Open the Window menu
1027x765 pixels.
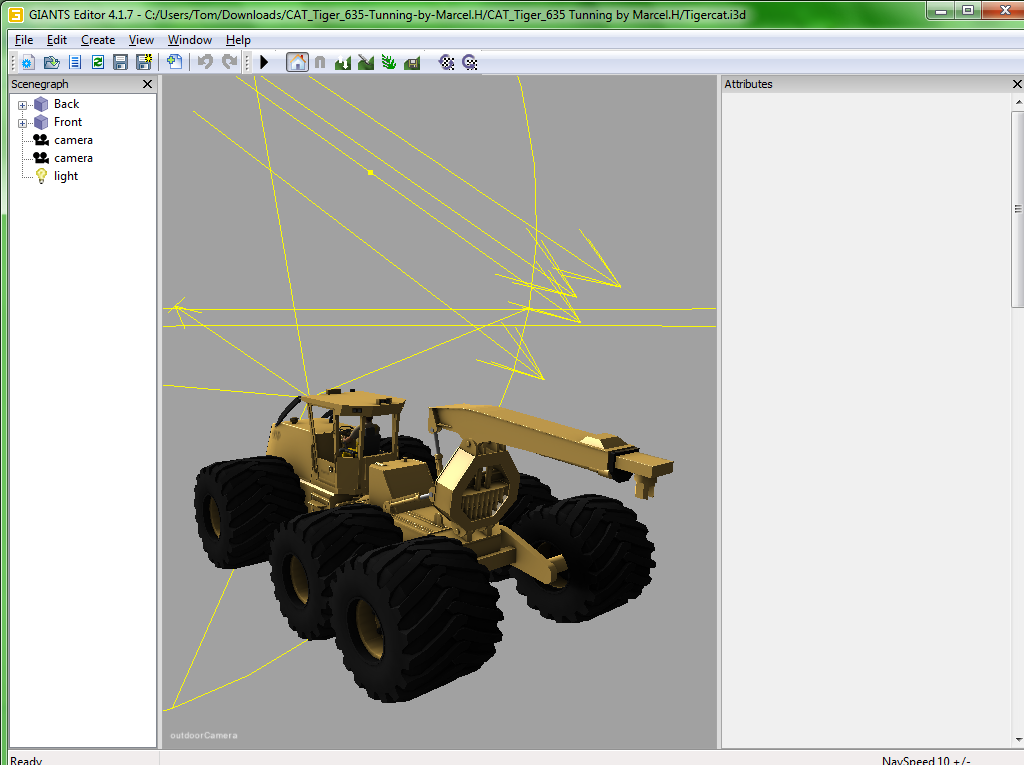click(190, 40)
